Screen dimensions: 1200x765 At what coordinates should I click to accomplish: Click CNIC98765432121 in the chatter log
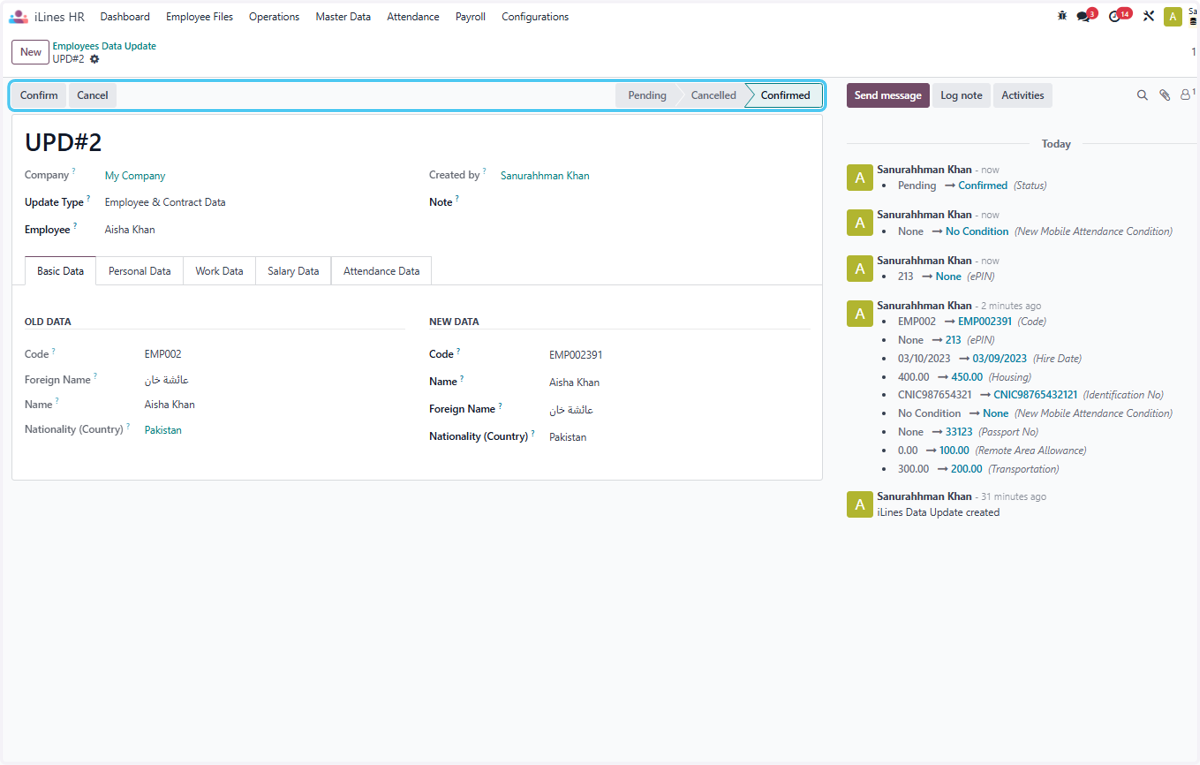[x=1036, y=395]
